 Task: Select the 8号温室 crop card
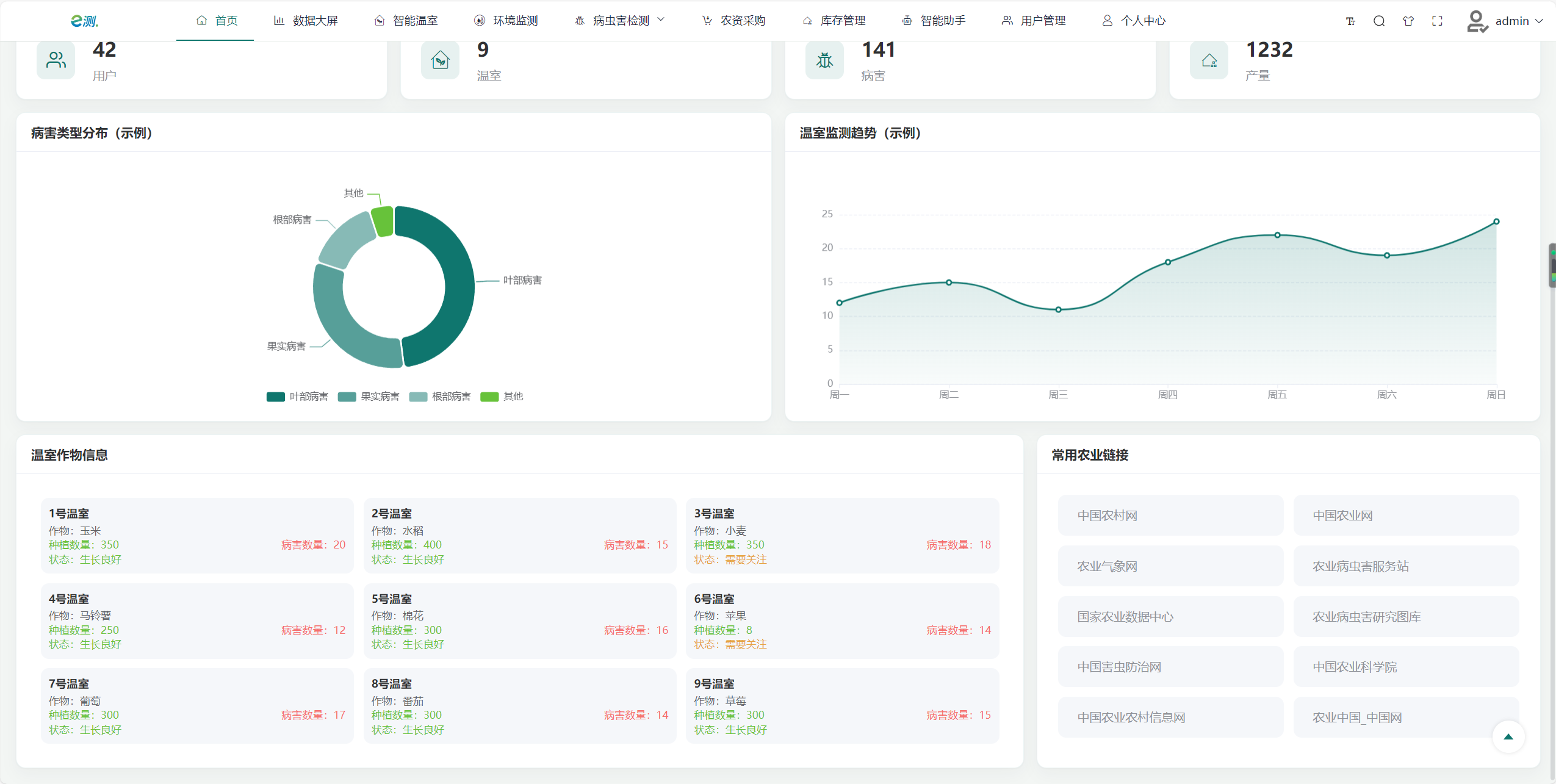pos(520,706)
